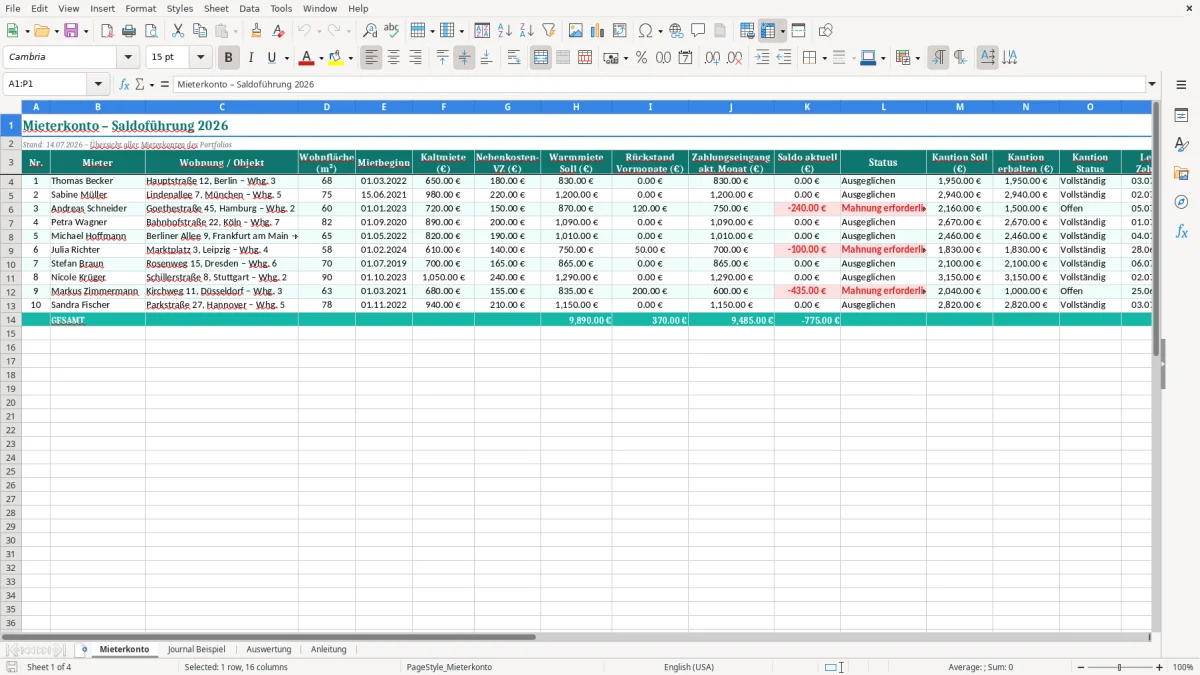
Task: Toggle Underline formatting
Action: 272,58
